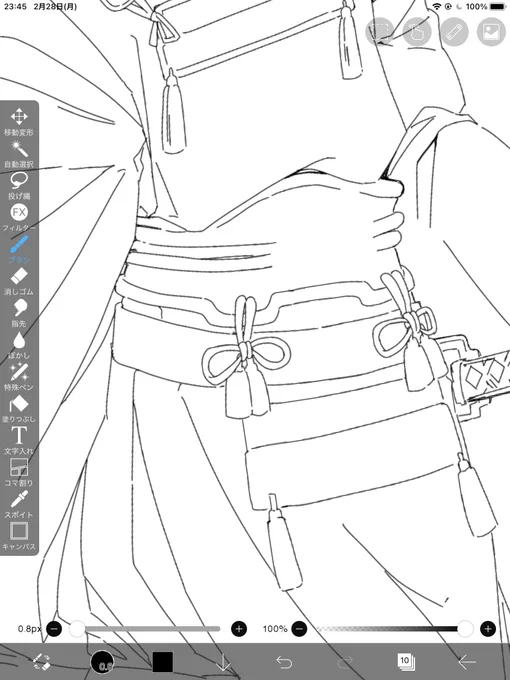The image size is (510, 680).
Task: Increase brush thickness with plus button
Action: pyautogui.click(x=239, y=629)
